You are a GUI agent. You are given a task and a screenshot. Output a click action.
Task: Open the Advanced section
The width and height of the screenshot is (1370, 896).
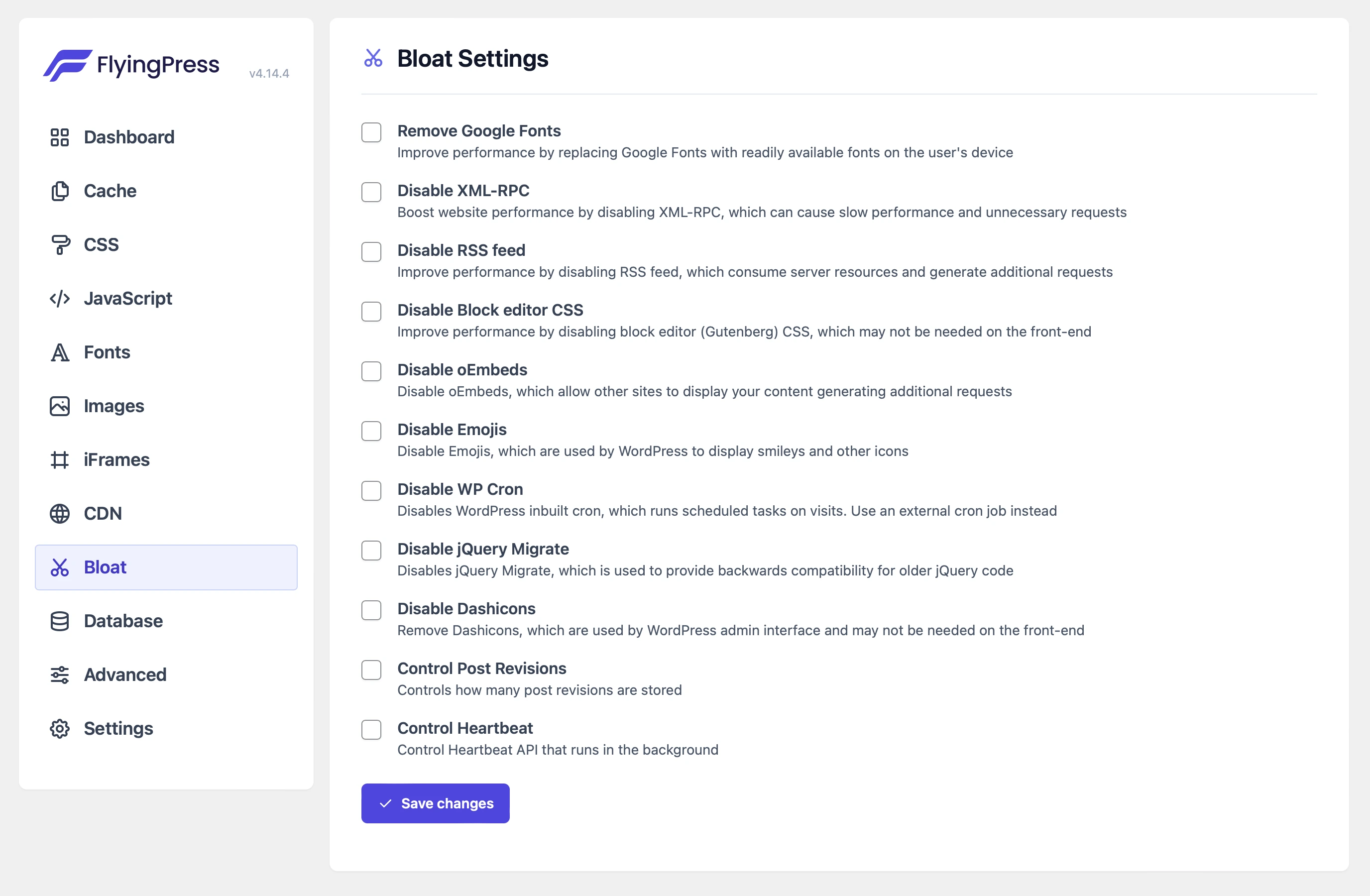pos(124,674)
